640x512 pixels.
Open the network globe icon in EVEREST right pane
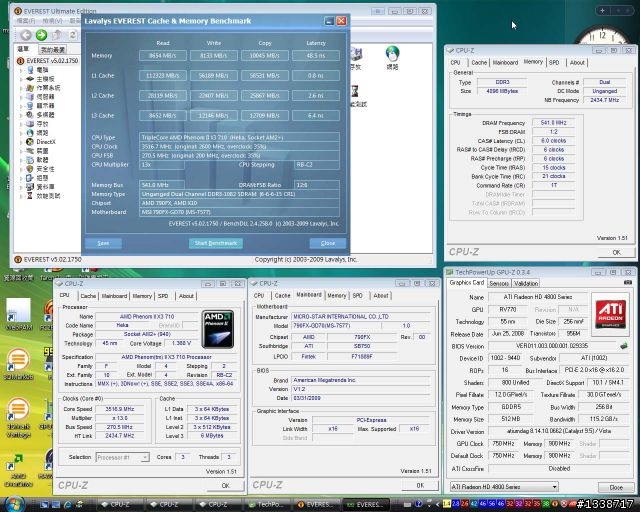392,53
